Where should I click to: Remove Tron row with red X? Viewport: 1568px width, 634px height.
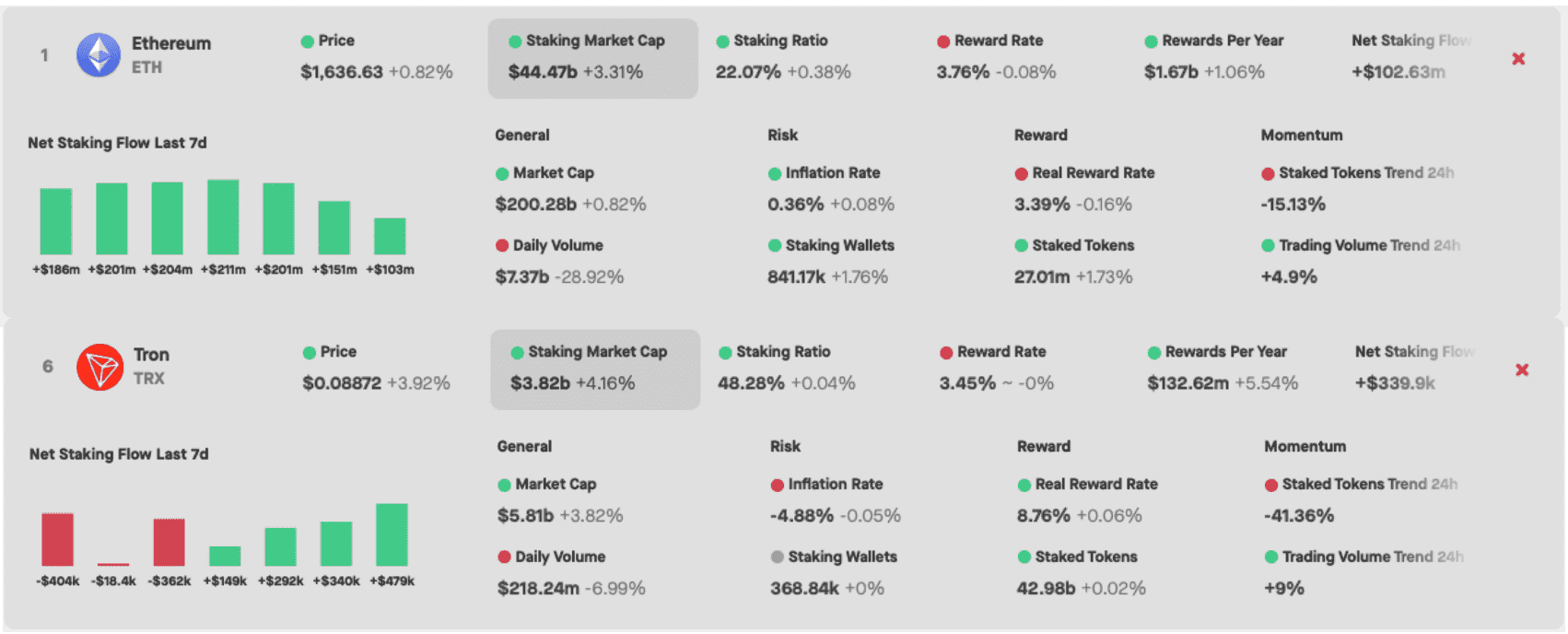coord(1522,370)
